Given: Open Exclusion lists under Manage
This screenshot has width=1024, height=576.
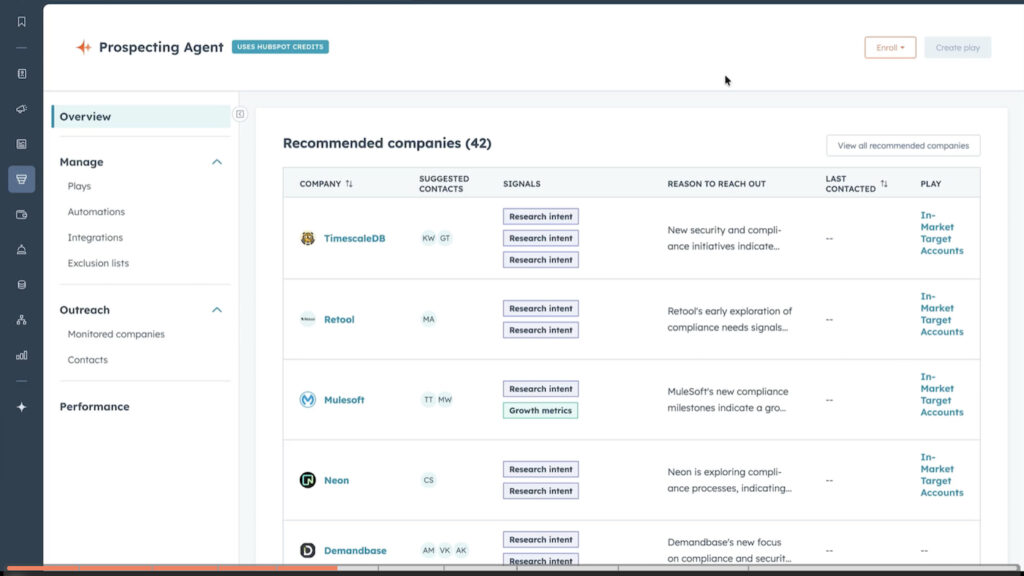Looking at the screenshot, I should tap(99, 263).
